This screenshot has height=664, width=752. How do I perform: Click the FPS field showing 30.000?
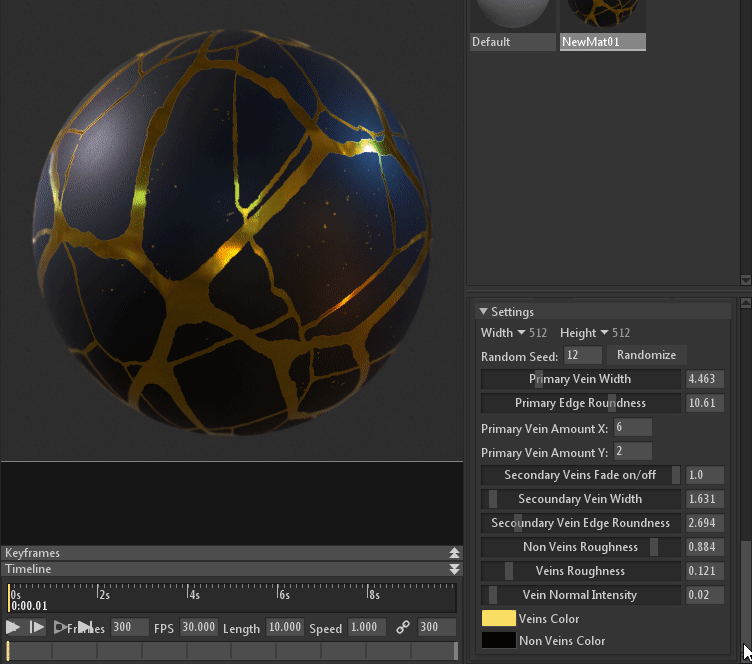point(199,627)
